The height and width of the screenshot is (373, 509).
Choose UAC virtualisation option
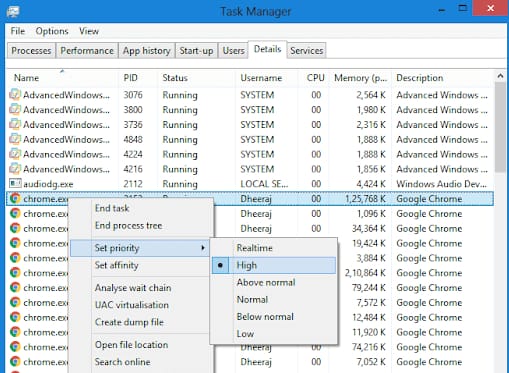(140, 305)
